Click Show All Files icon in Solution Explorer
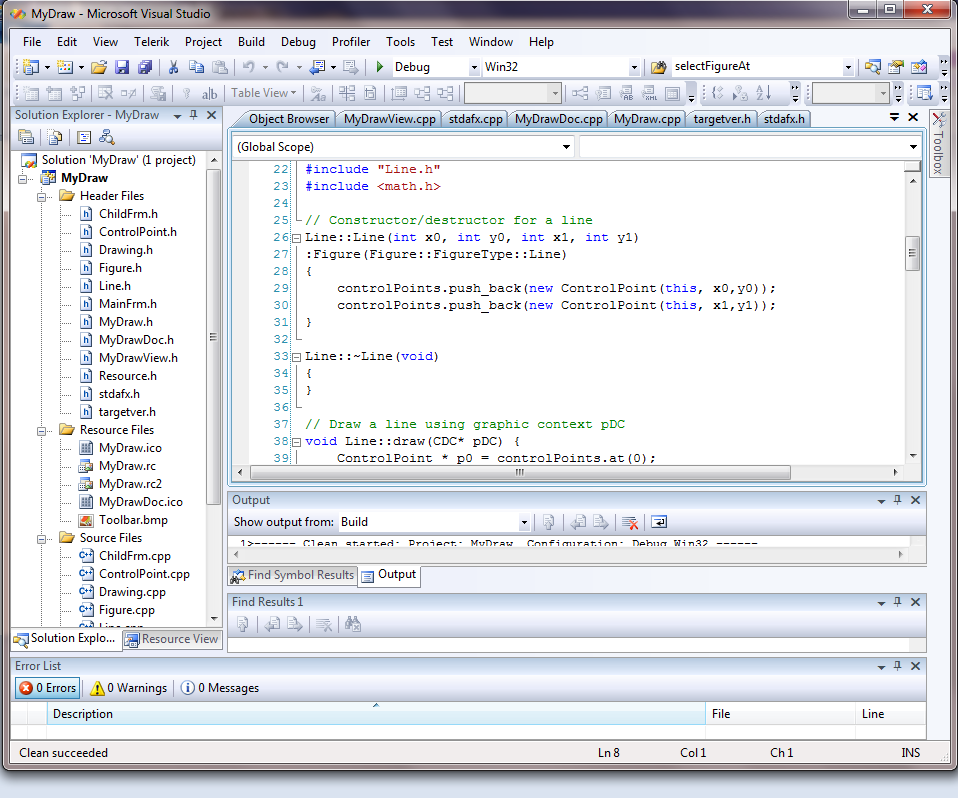 click(x=55, y=137)
